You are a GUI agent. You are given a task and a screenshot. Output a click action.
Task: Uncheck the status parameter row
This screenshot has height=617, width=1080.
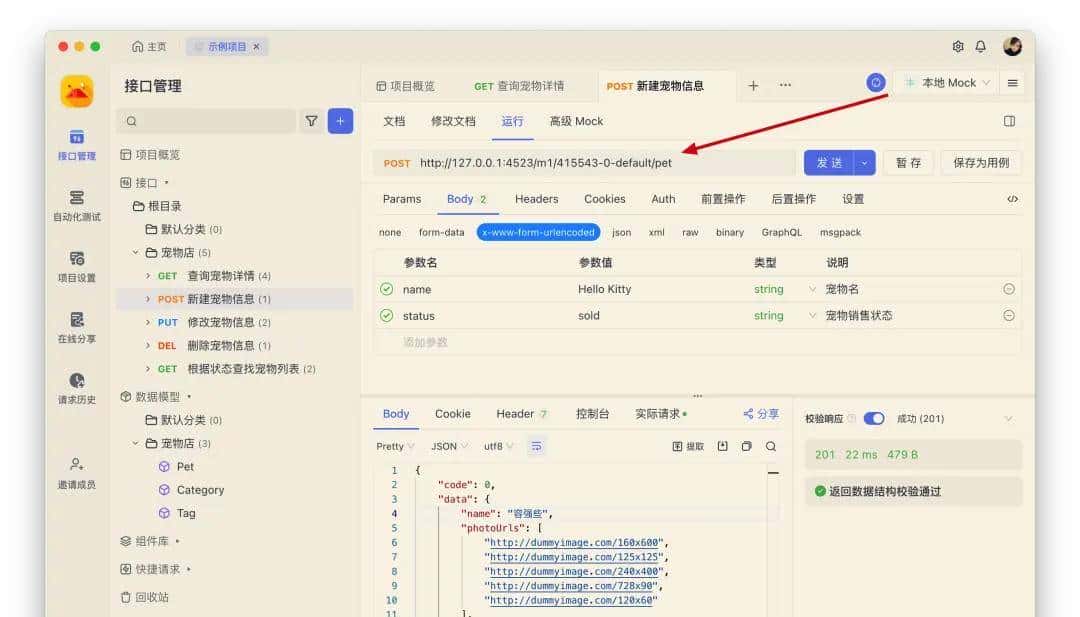[388, 313]
